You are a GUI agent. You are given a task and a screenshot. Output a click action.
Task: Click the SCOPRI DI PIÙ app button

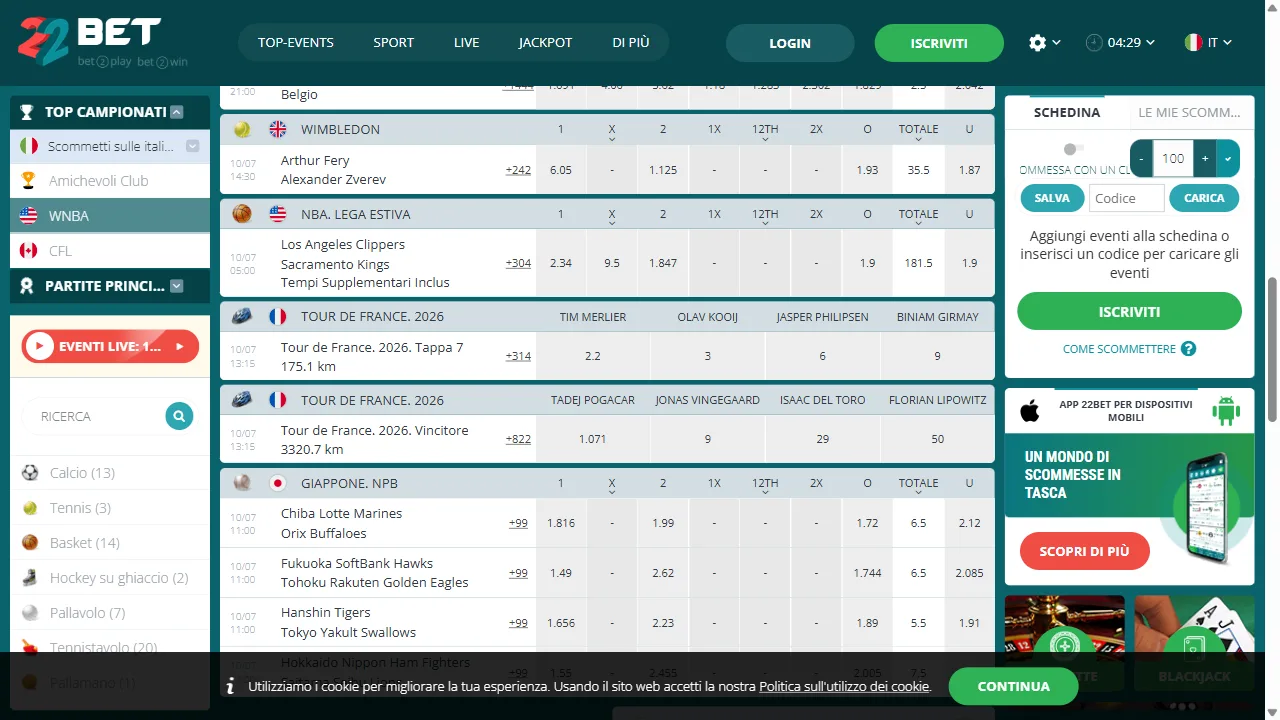1085,551
